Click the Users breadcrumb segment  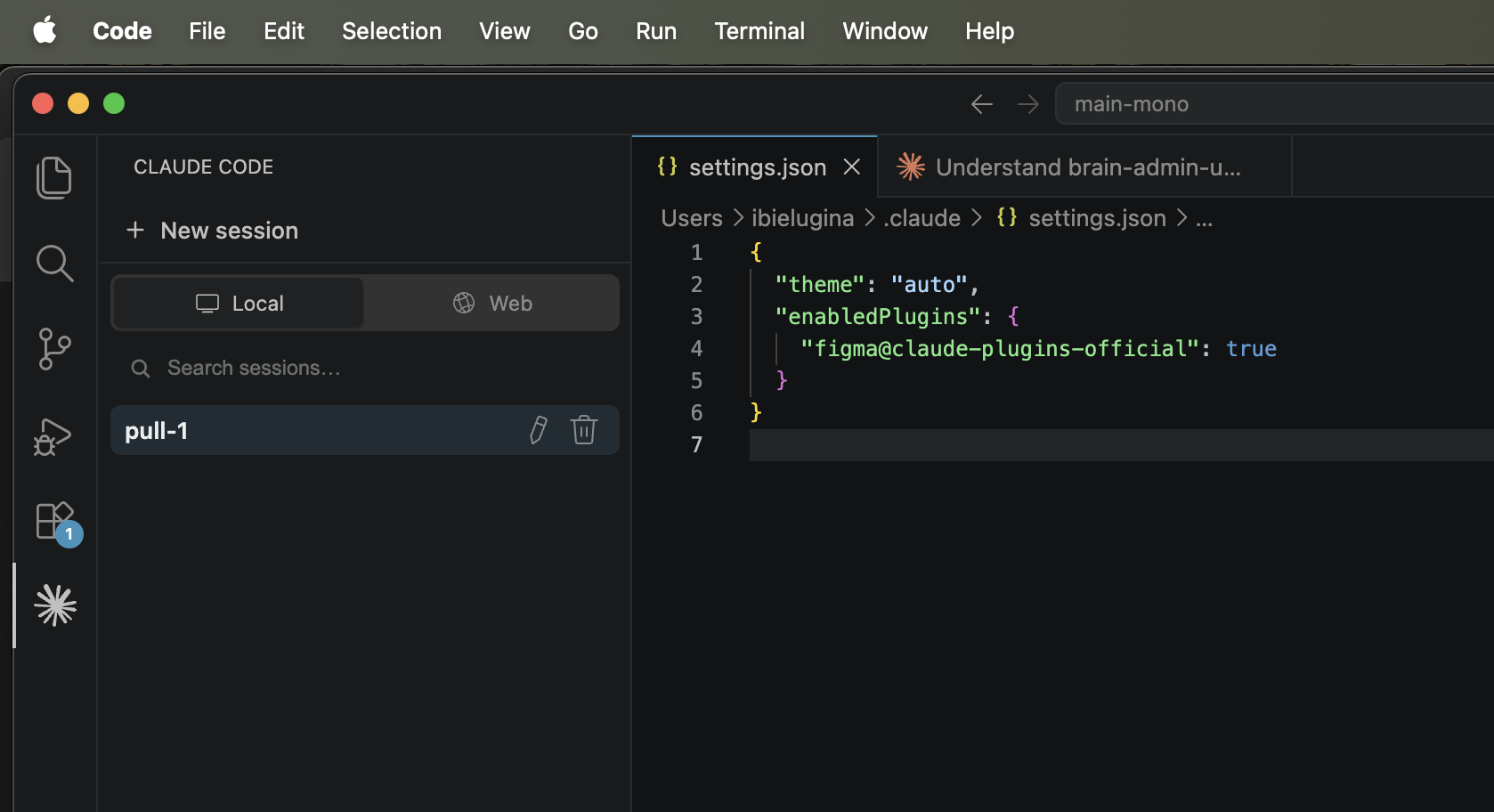pos(692,218)
